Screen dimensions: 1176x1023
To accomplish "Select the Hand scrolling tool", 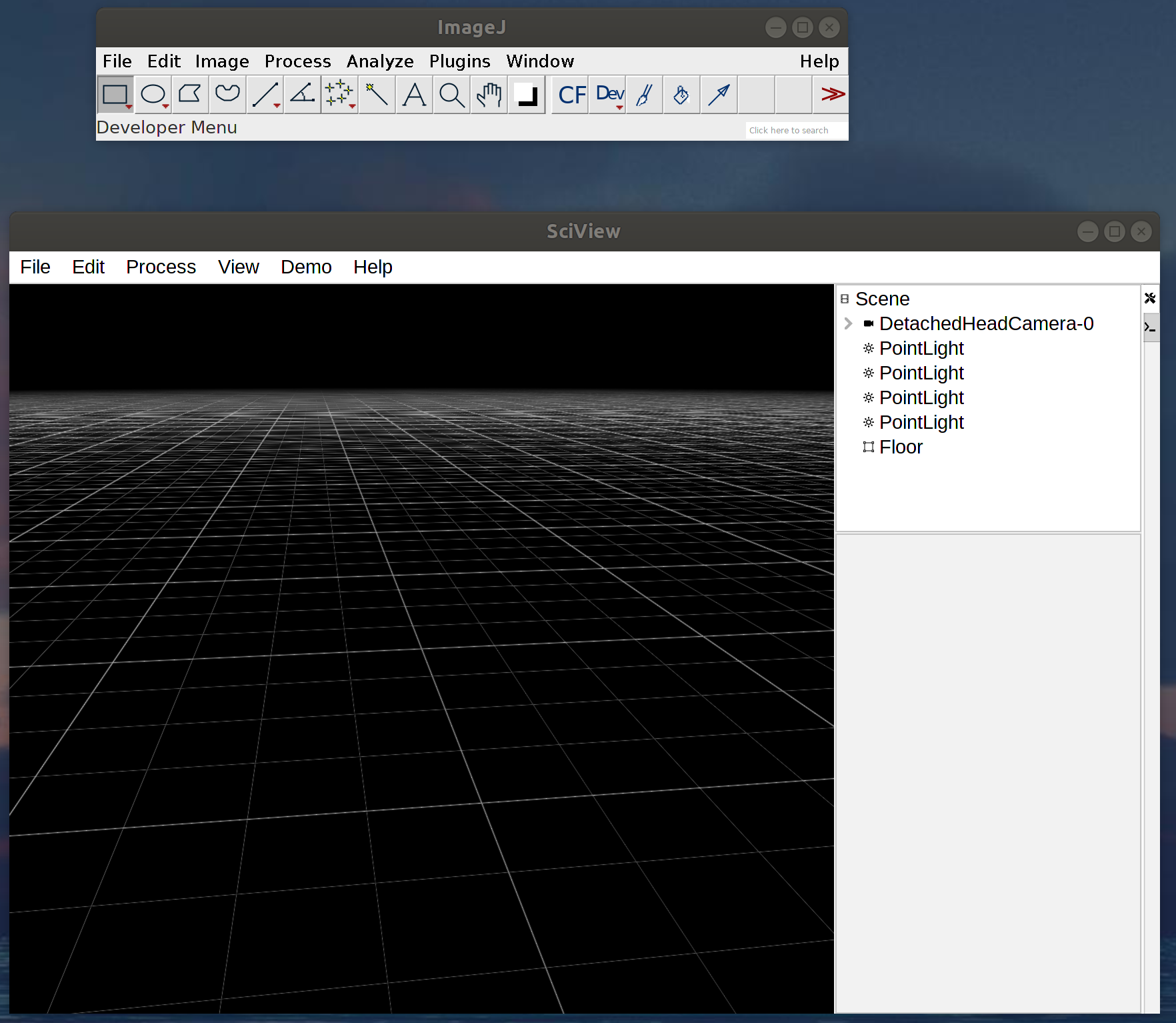I will click(x=489, y=95).
